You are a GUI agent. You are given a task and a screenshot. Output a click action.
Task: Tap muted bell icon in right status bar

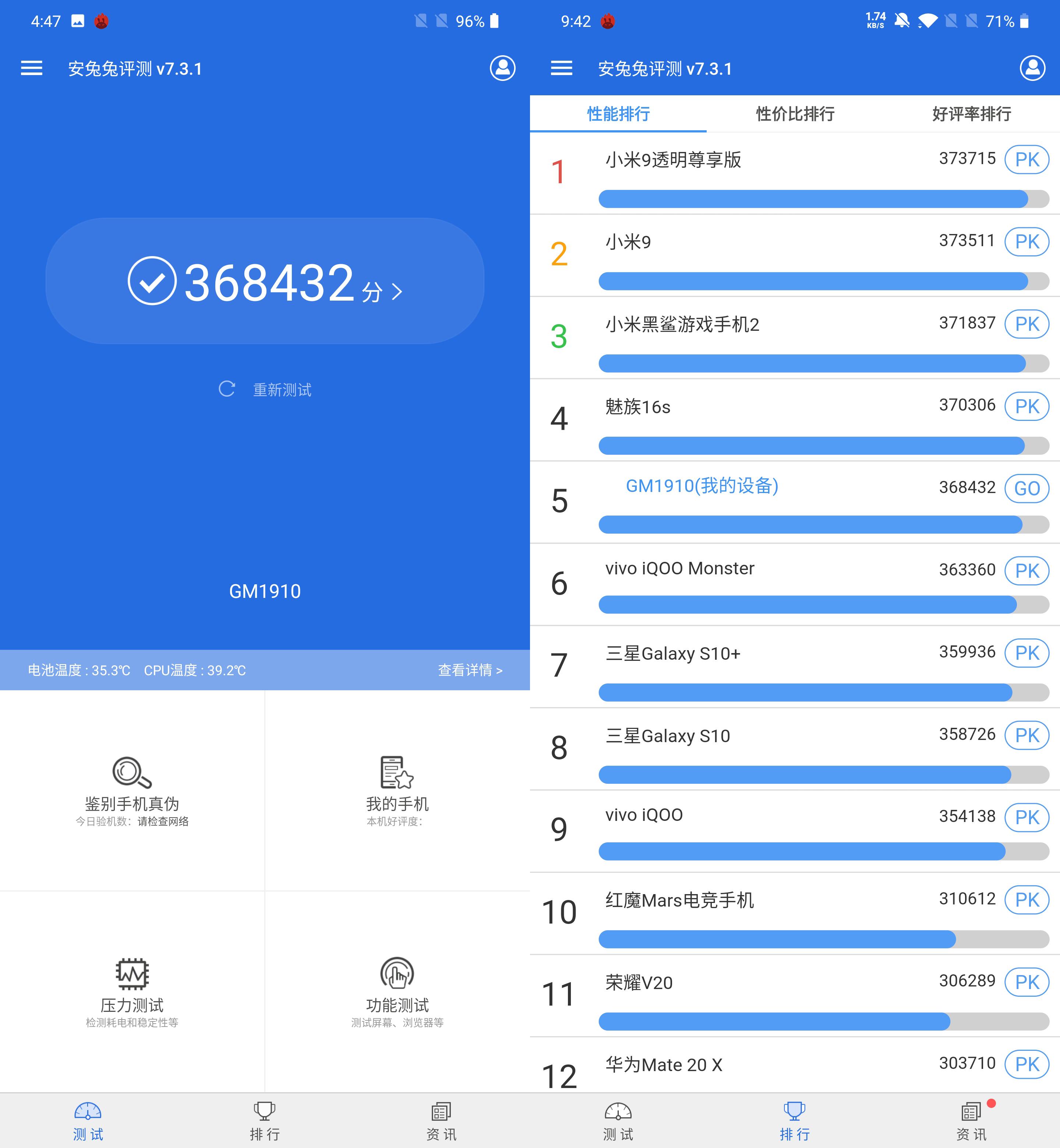pos(902,21)
